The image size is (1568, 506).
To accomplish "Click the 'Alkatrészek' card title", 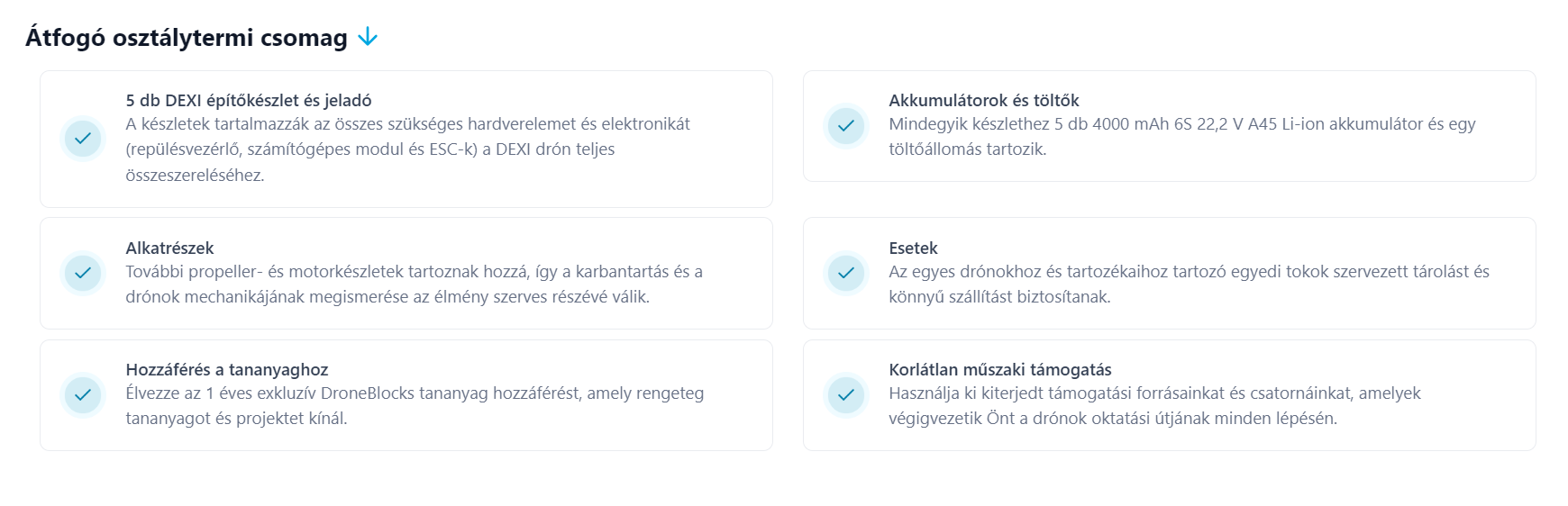I will [170, 248].
